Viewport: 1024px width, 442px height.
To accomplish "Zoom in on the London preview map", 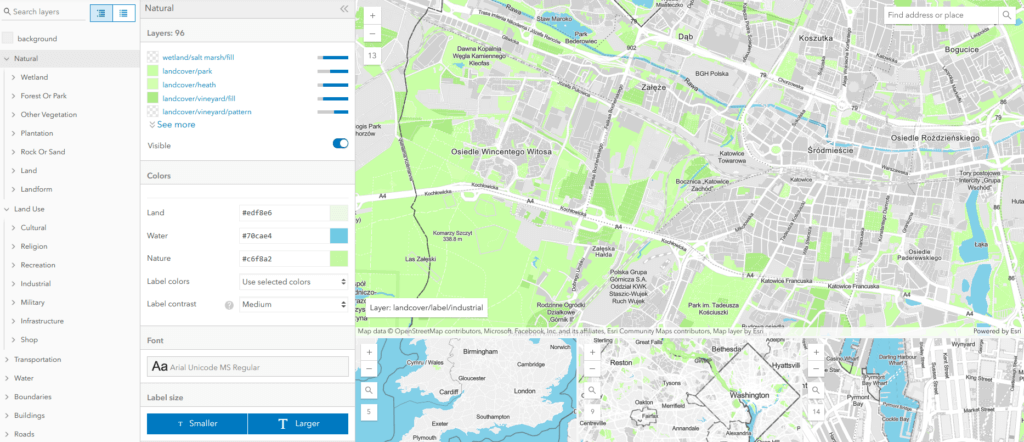I will pyautogui.click(x=369, y=352).
